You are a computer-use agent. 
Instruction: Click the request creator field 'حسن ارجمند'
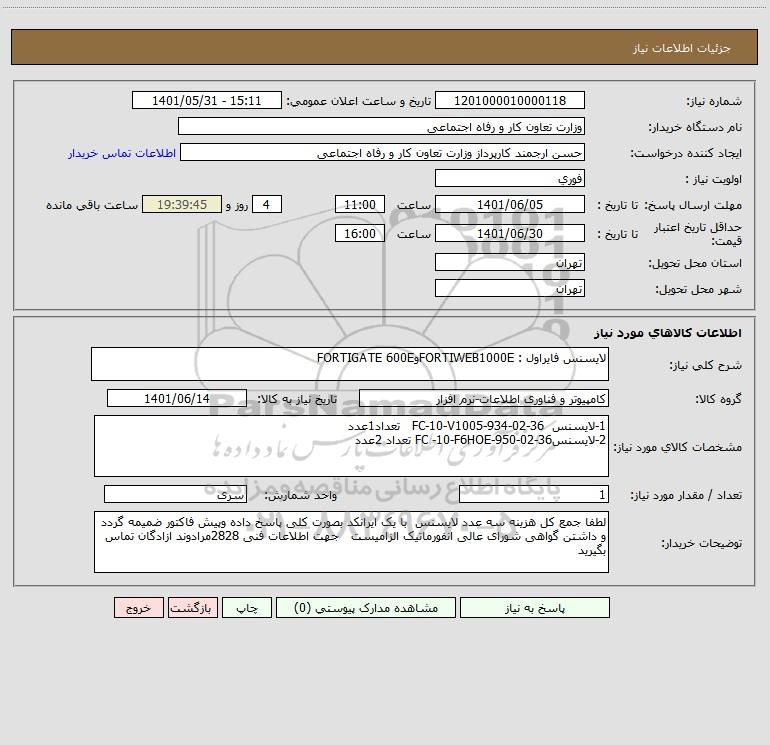coord(382,152)
